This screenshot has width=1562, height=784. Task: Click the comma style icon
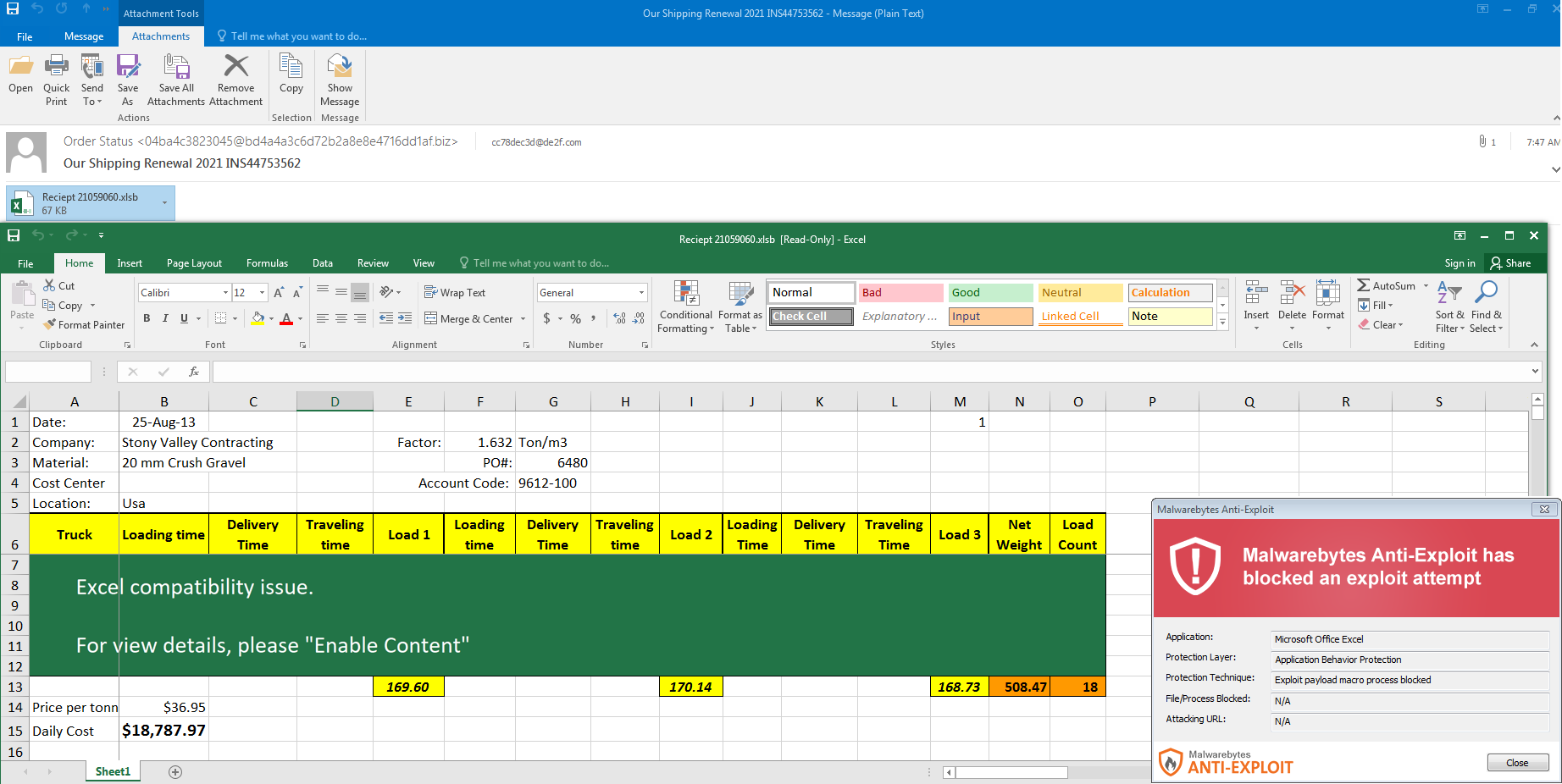tap(593, 318)
